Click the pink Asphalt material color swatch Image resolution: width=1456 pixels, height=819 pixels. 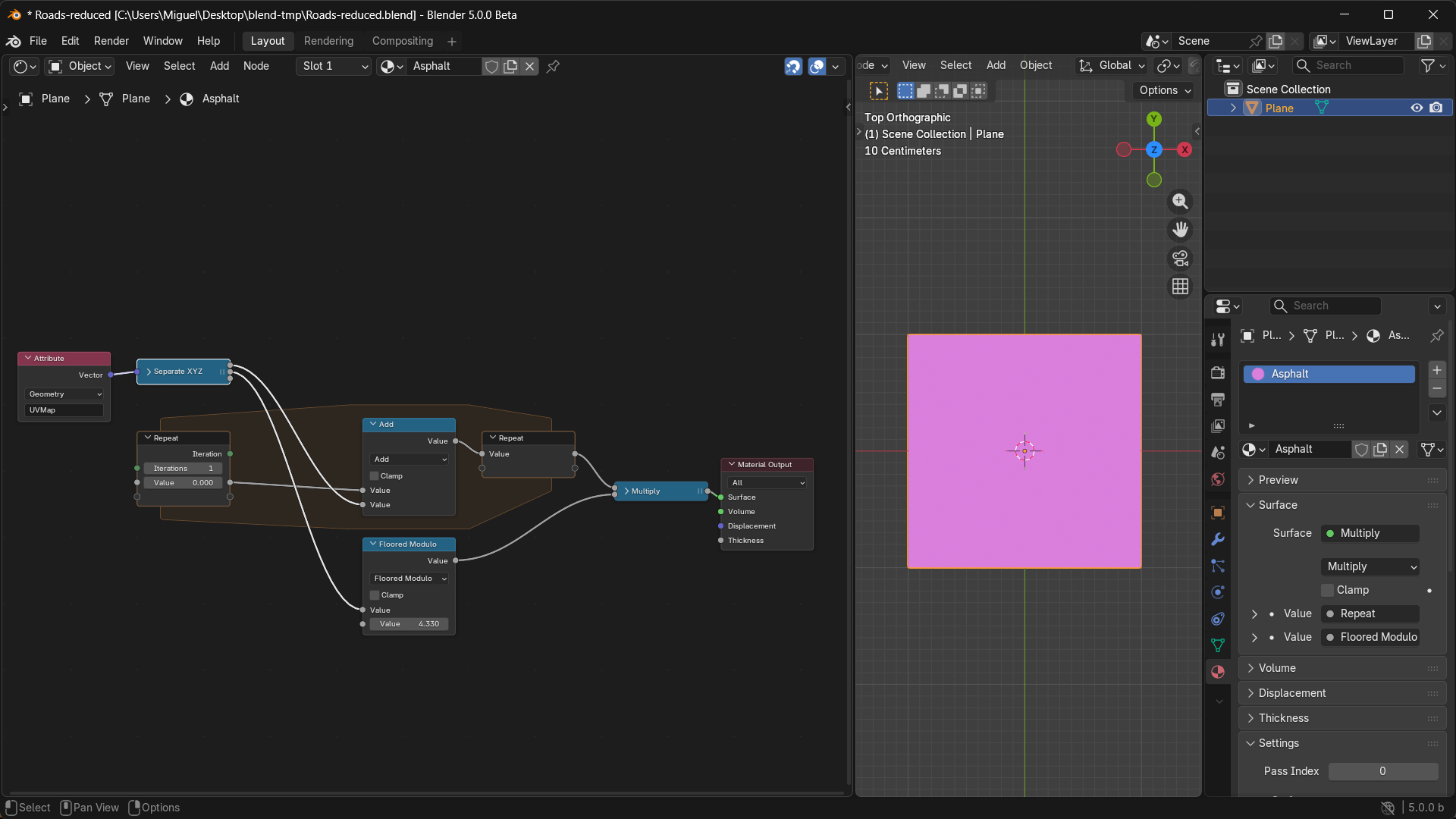1257,374
